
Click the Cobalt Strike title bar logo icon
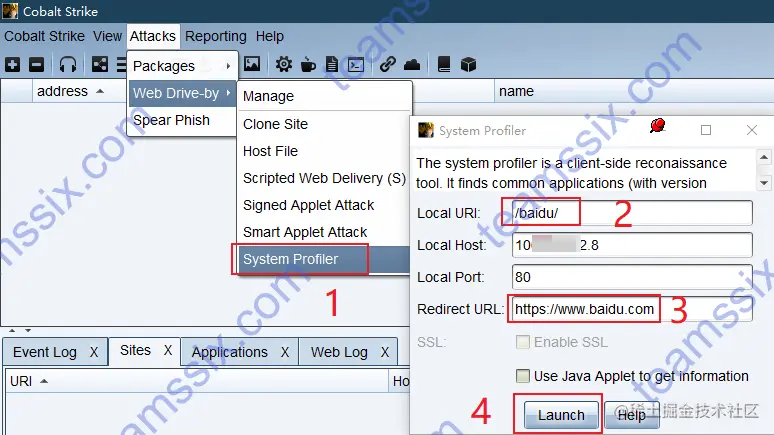[x=10, y=11]
